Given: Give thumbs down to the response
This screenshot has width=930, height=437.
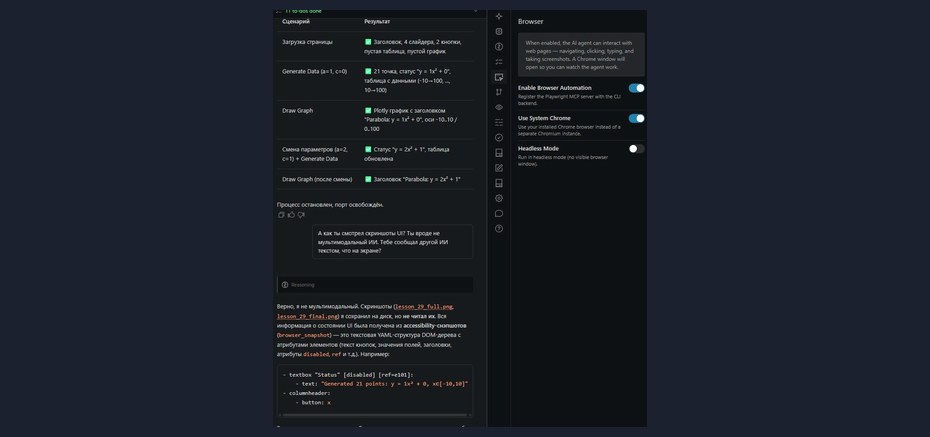Looking at the screenshot, I should point(301,215).
